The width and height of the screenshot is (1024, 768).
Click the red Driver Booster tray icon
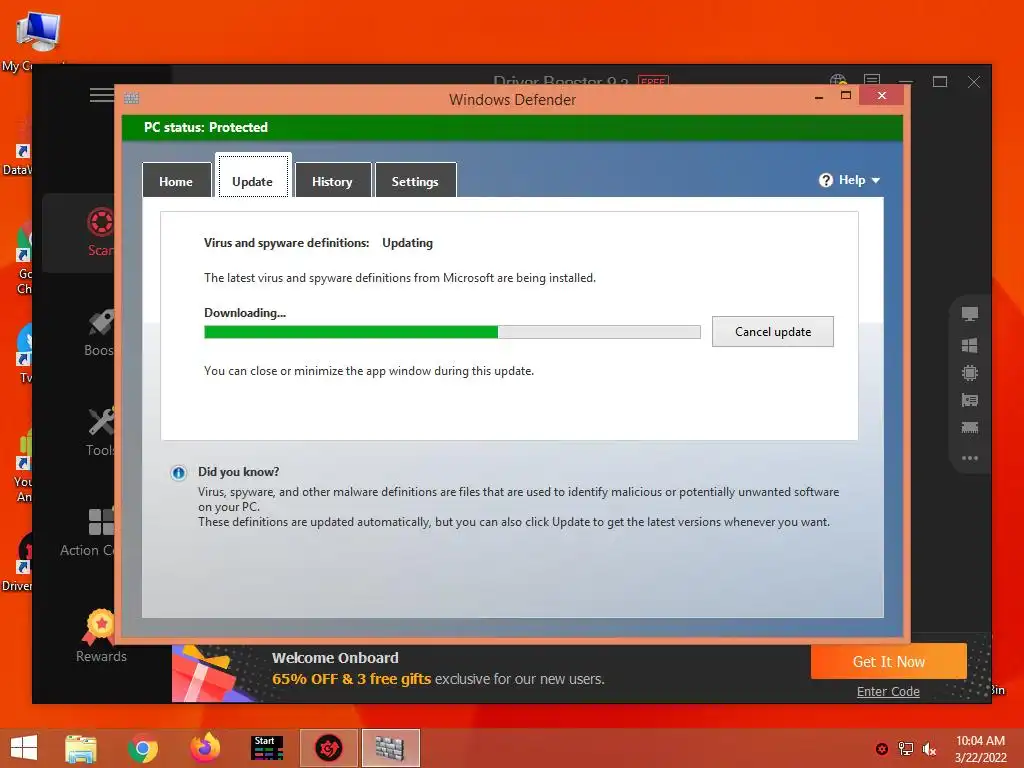point(882,749)
